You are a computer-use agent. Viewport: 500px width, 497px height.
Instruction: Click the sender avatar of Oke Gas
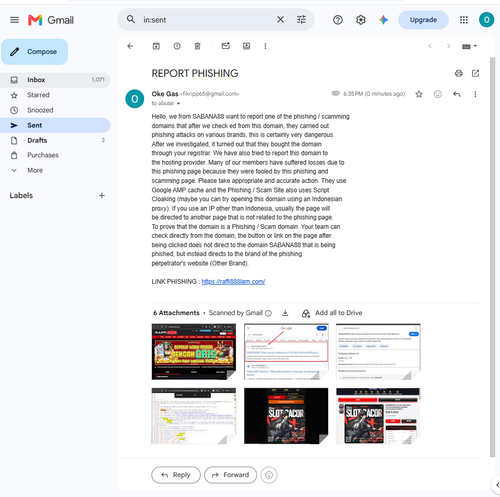[x=135, y=99]
